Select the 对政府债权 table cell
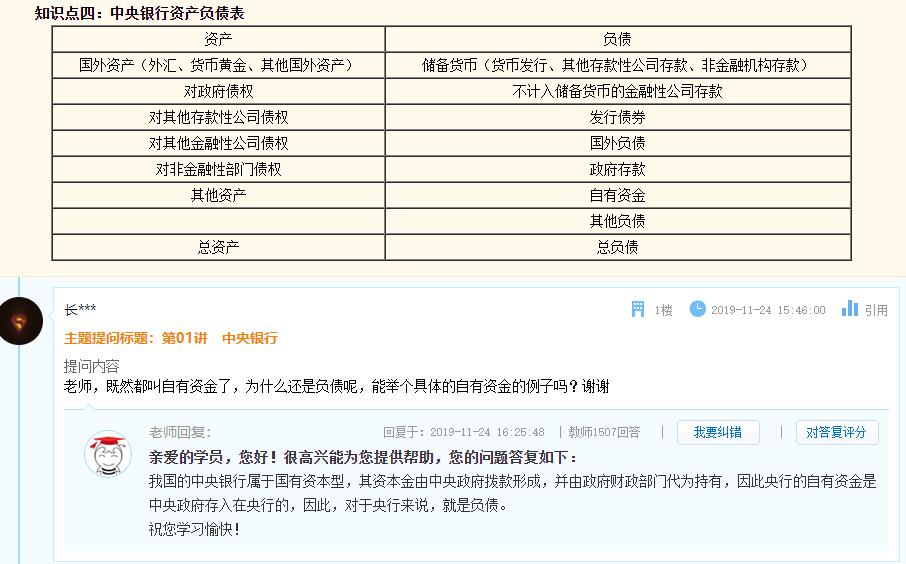The image size is (906, 564). (x=218, y=91)
